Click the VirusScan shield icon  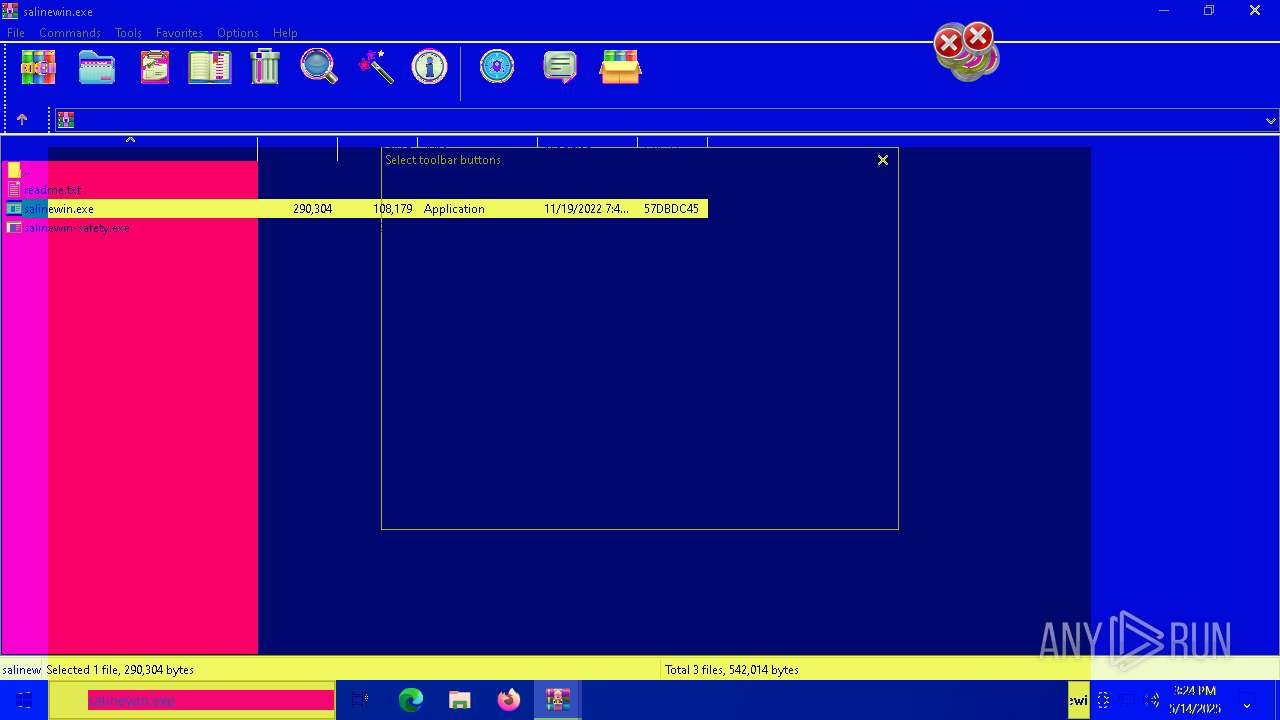497,68
